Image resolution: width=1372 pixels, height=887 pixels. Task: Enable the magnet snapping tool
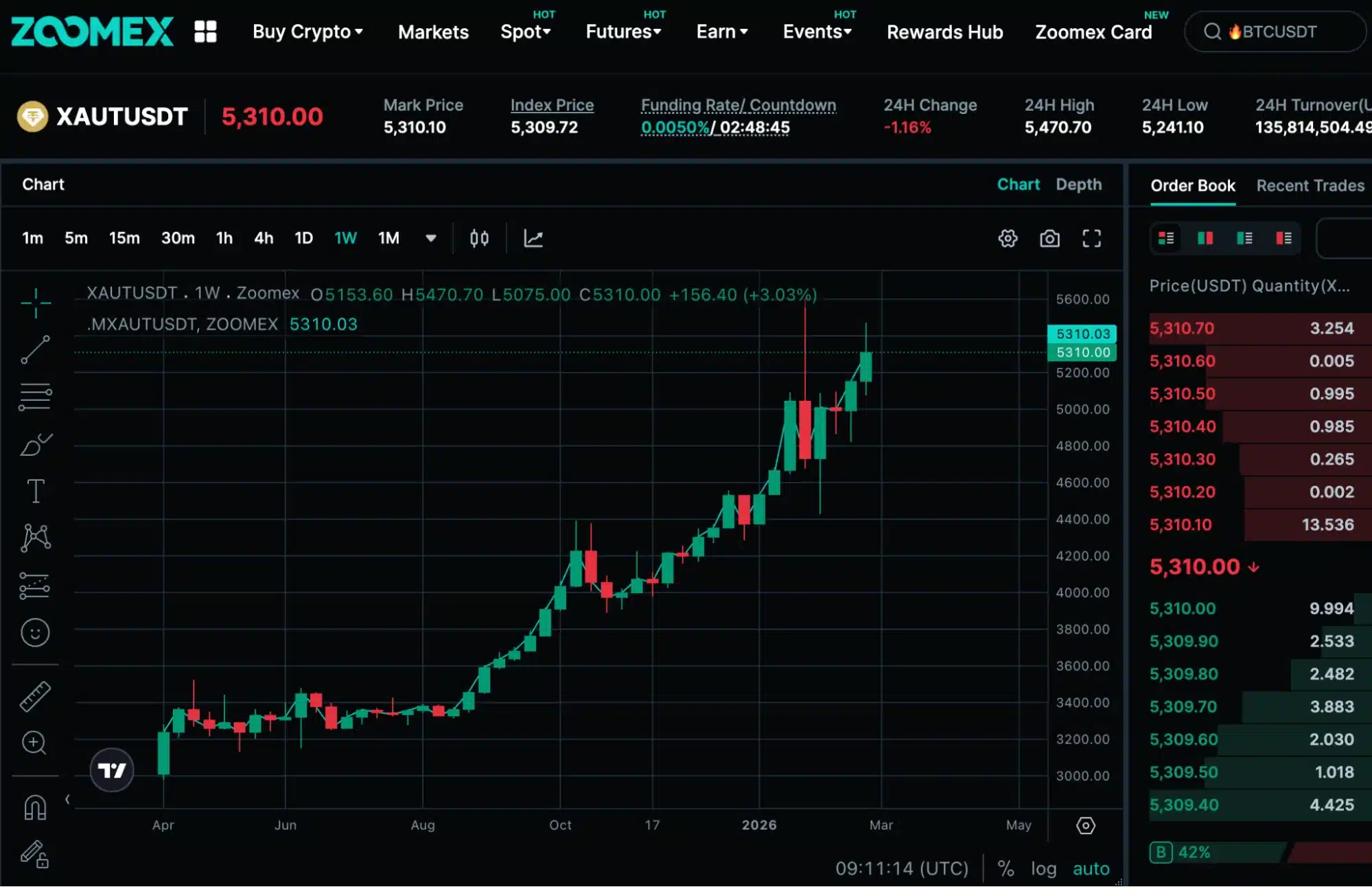[36, 807]
